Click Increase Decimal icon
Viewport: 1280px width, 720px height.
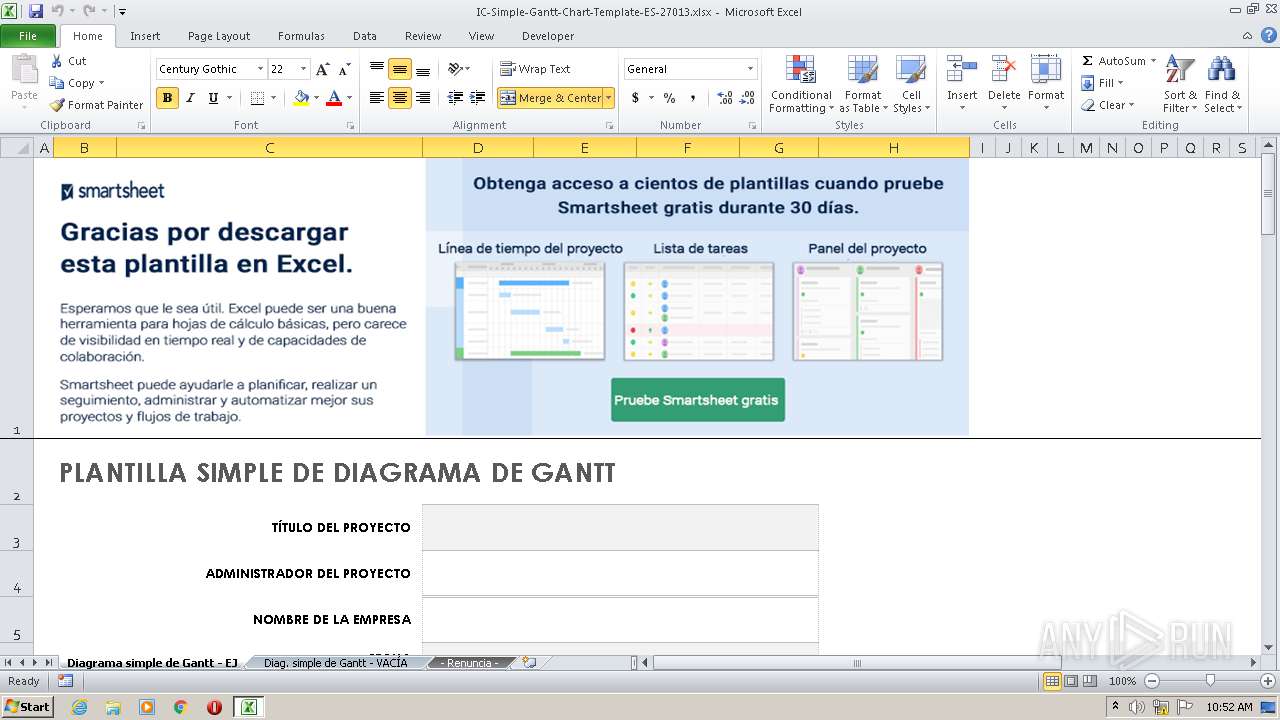(x=726, y=98)
